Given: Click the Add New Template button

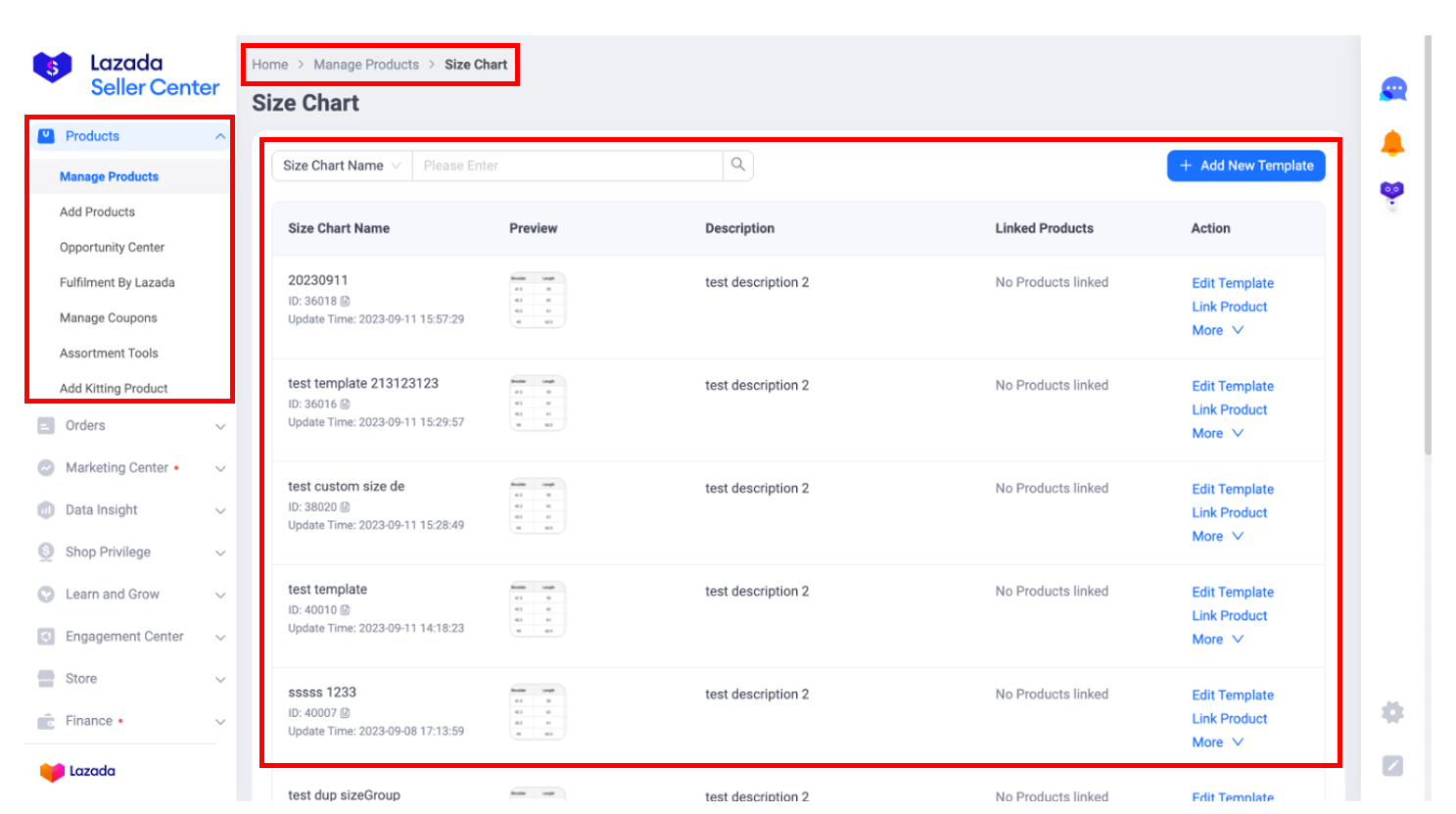Looking at the screenshot, I should pos(1245,166).
